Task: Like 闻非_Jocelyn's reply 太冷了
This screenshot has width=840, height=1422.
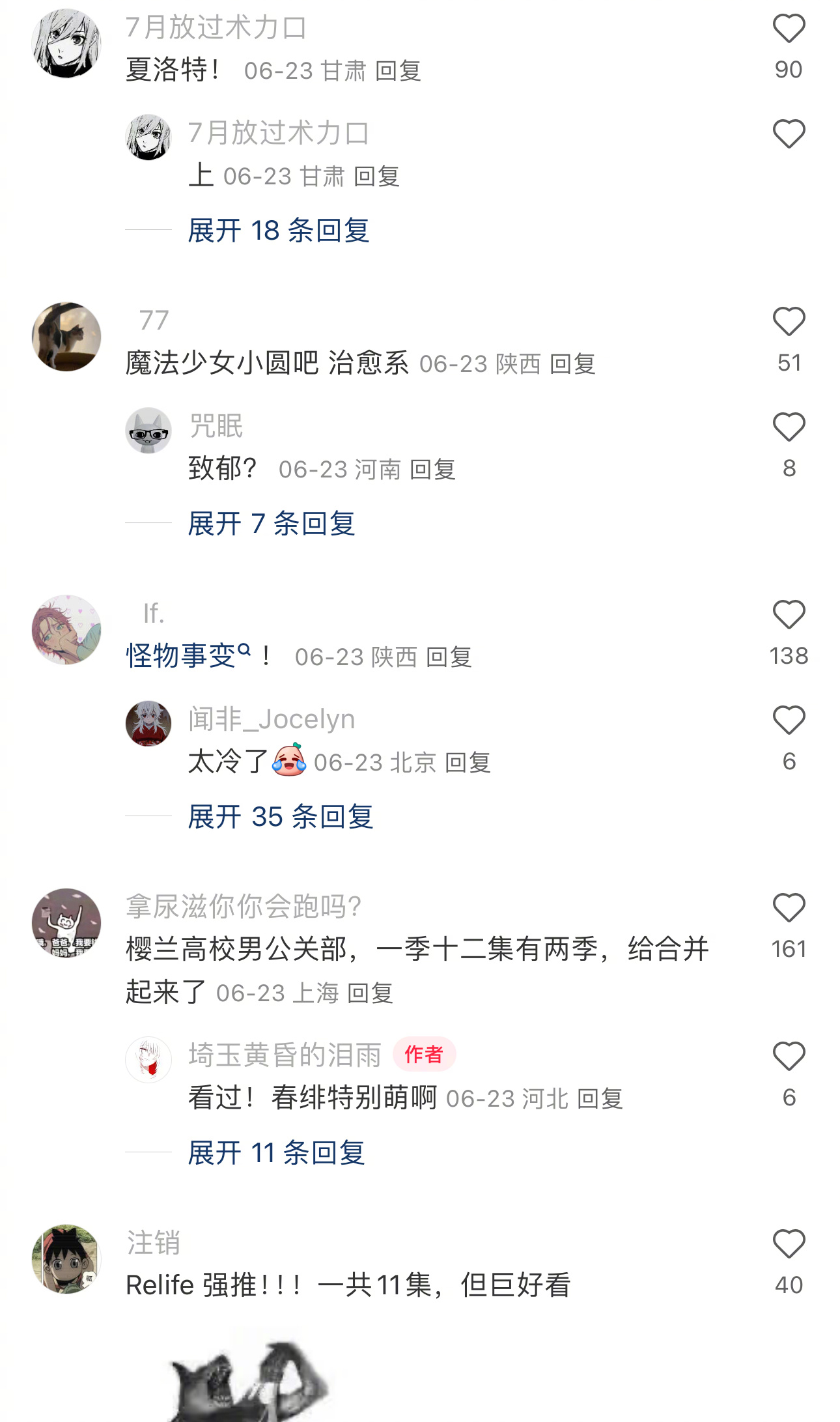Action: coord(789,720)
